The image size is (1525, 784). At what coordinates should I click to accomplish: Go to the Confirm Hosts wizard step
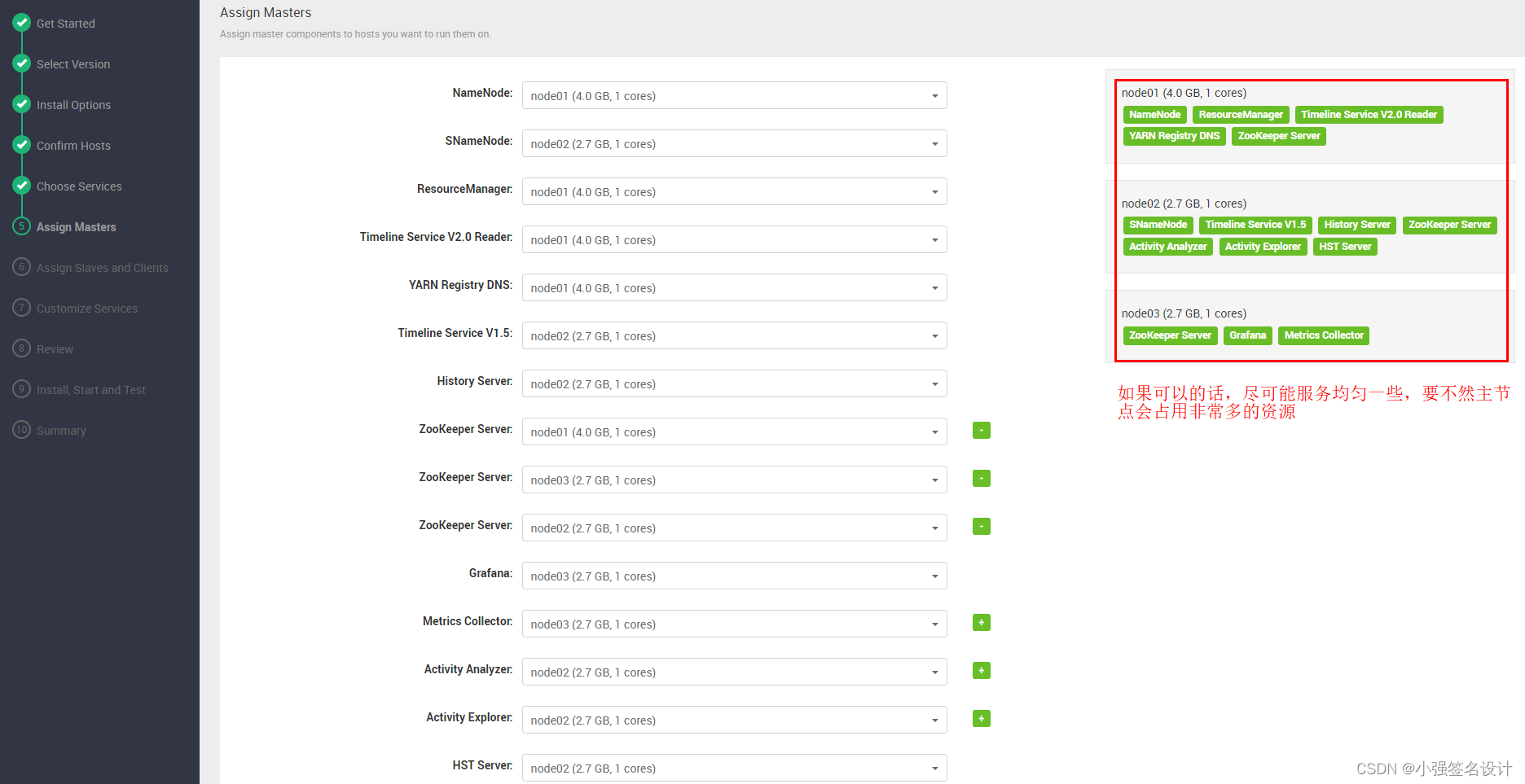[x=73, y=146]
